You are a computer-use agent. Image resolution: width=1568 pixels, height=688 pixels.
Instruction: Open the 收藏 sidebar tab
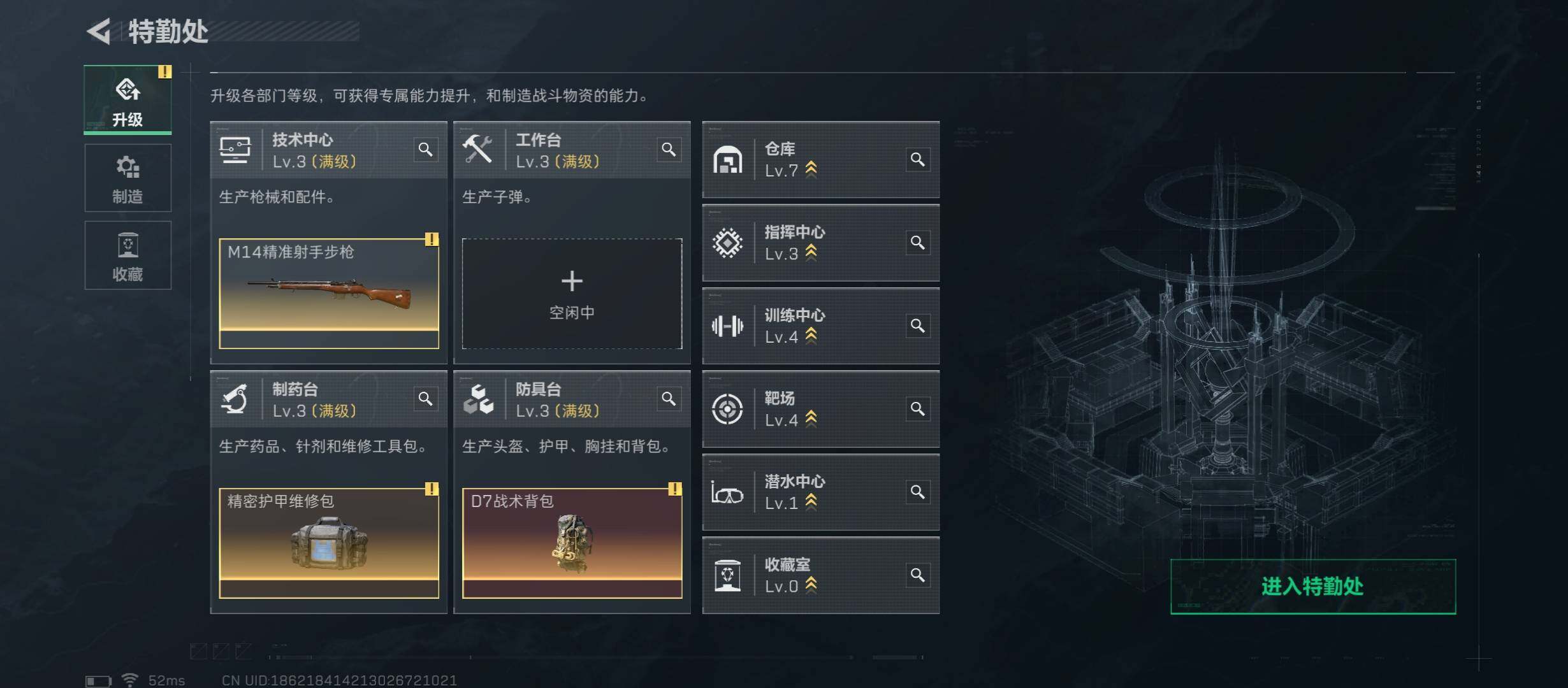click(127, 255)
